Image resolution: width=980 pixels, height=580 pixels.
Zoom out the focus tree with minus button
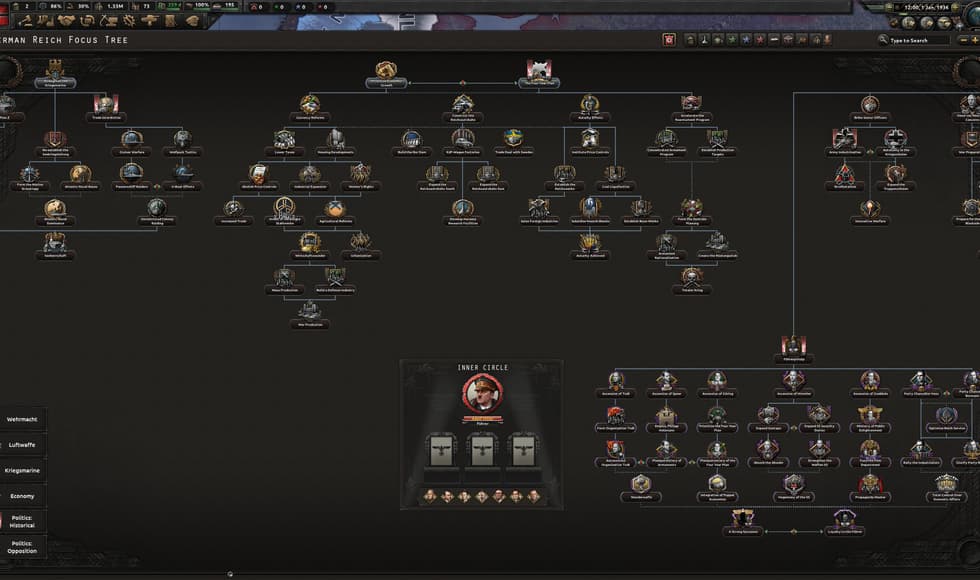click(x=963, y=40)
